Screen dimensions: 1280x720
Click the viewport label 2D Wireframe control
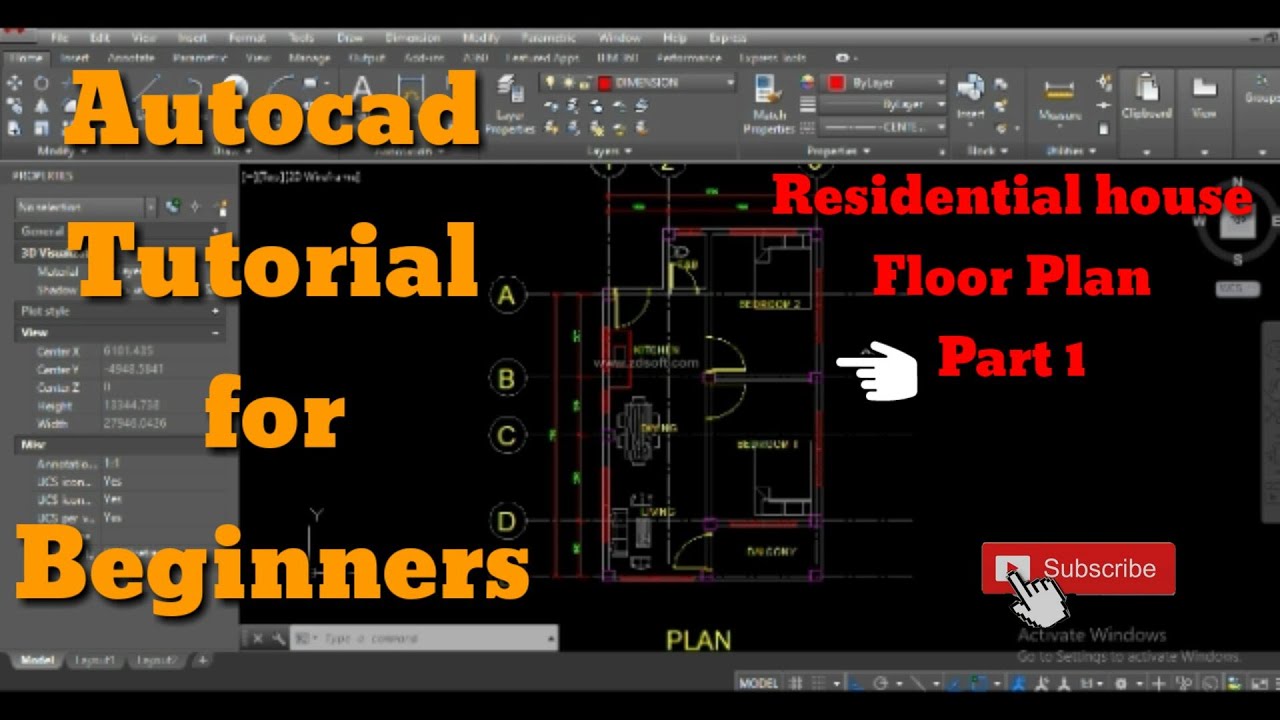pos(325,177)
